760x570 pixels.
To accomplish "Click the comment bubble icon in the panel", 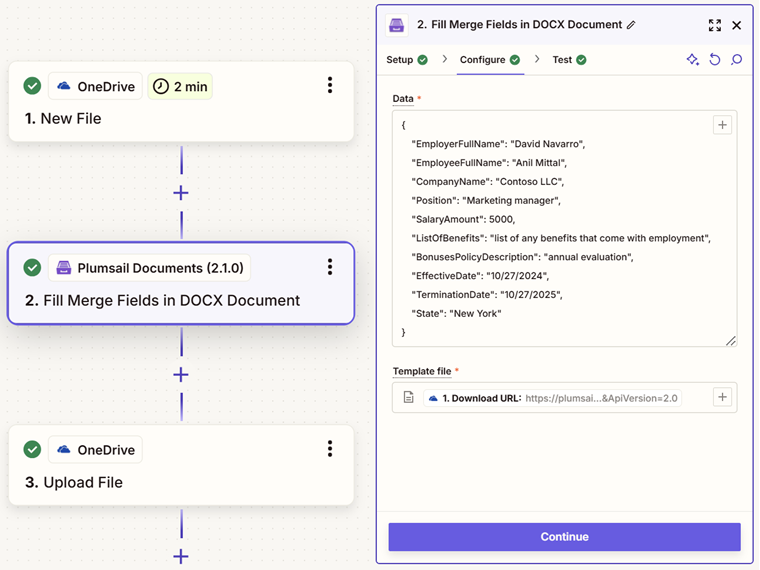I will click(736, 60).
